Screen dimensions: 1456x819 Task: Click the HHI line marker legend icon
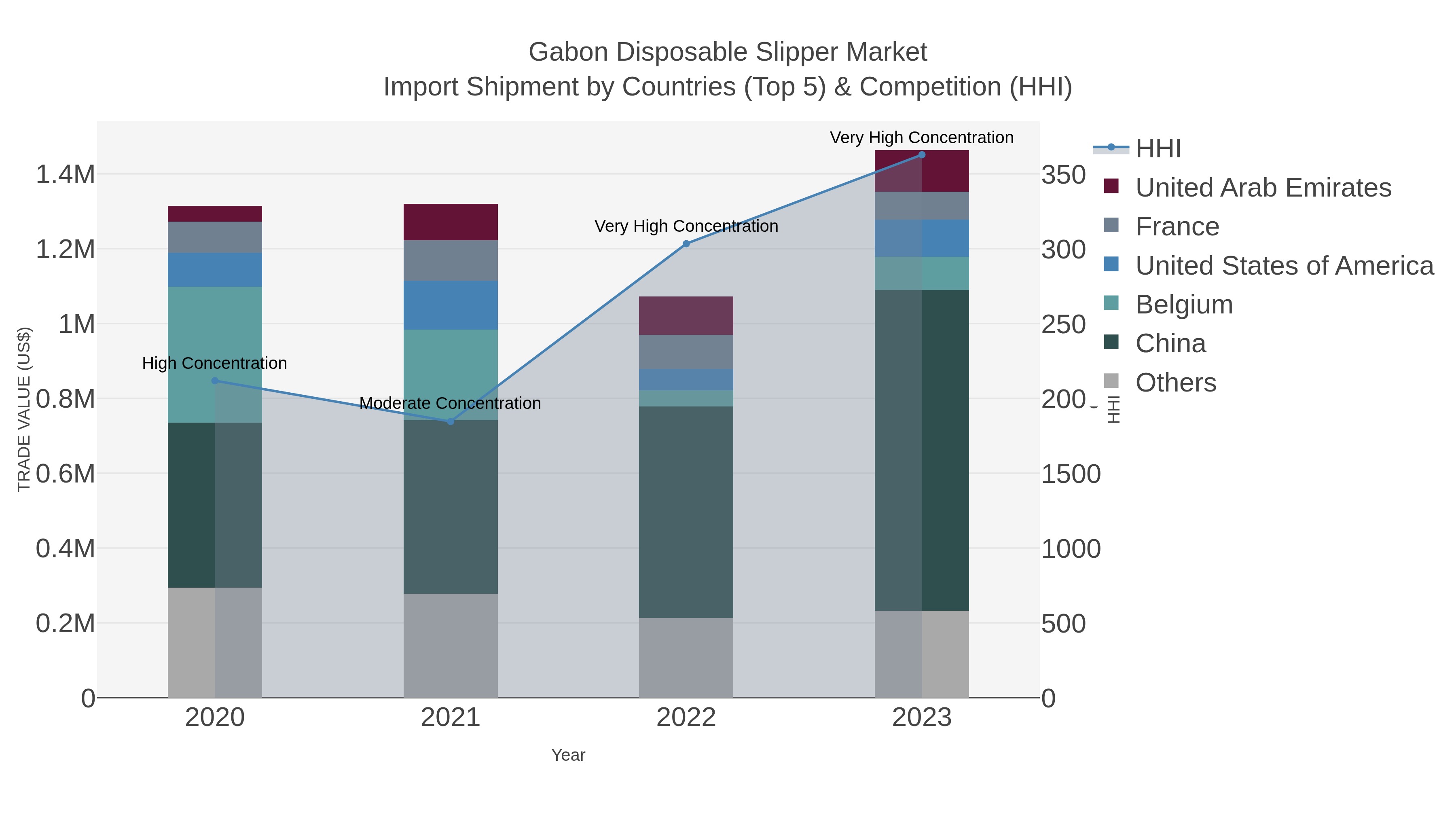coord(1111,148)
